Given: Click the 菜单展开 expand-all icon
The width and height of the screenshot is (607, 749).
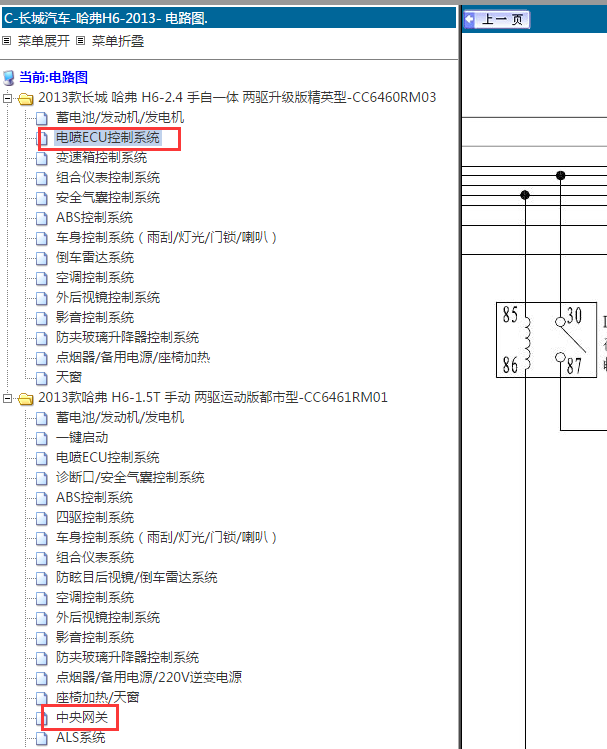Looking at the screenshot, I should point(7,41).
